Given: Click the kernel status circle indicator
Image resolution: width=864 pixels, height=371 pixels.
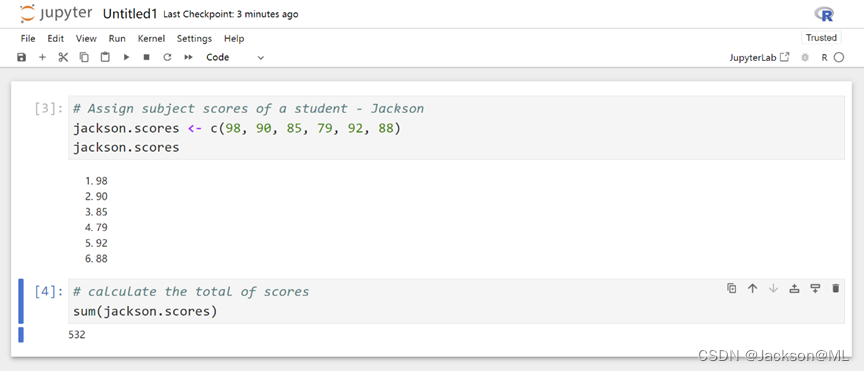Looking at the screenshot, I should (x=839, y=57).
